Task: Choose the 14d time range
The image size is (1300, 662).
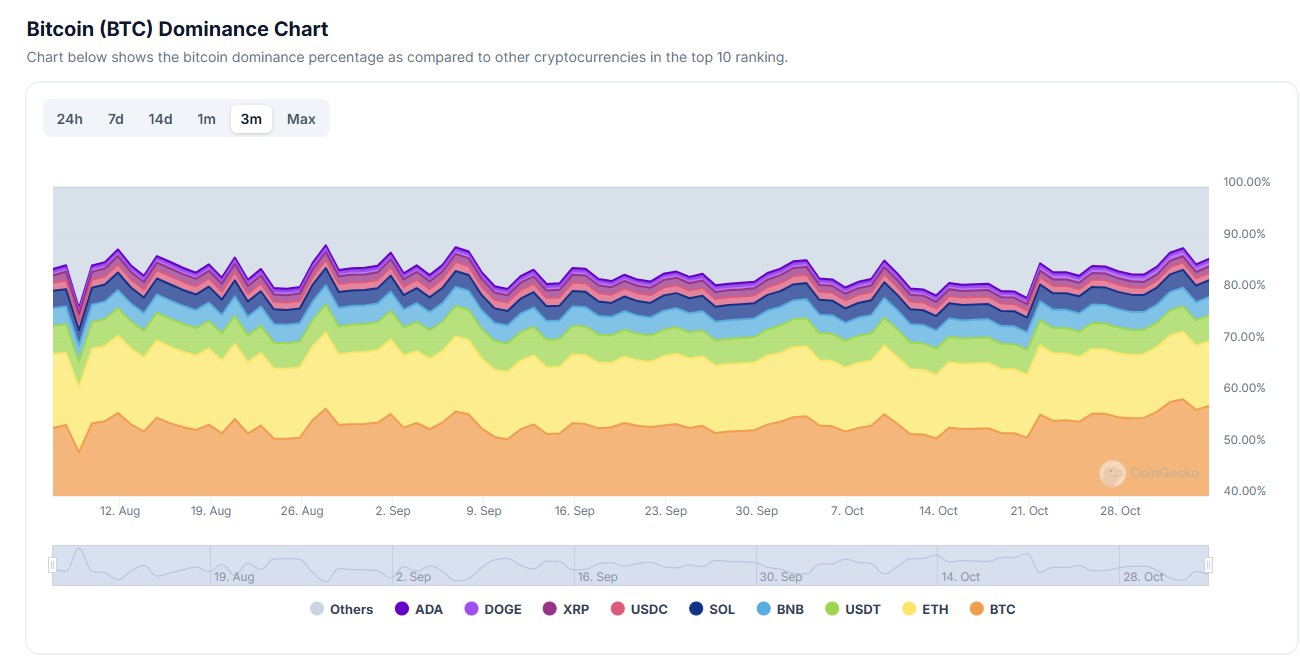Action: pyautogui.click(x=160, y=119)
